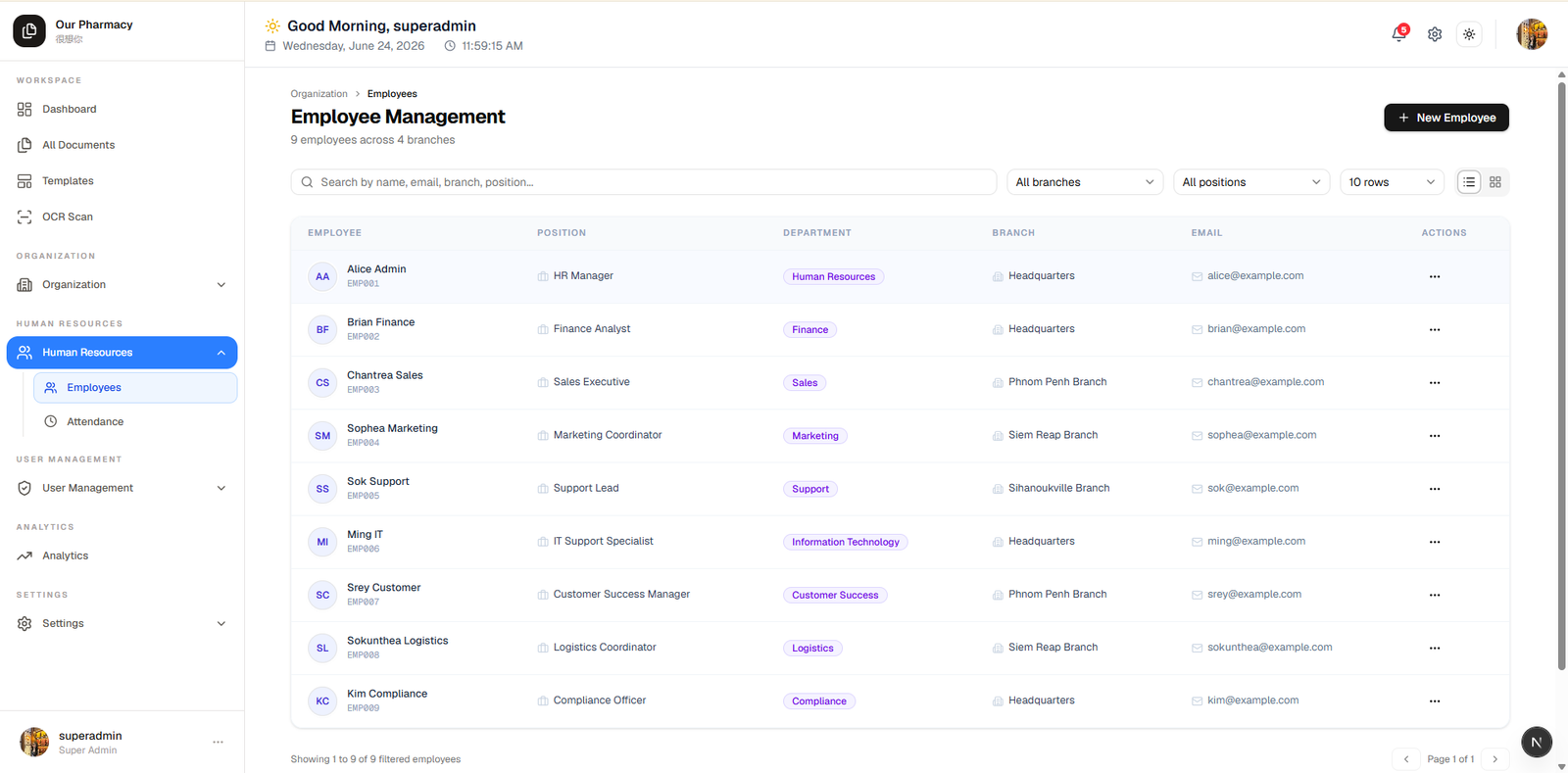Click the New Employee button
This screenshot has width=1568, height=773.
[1446, 118]
